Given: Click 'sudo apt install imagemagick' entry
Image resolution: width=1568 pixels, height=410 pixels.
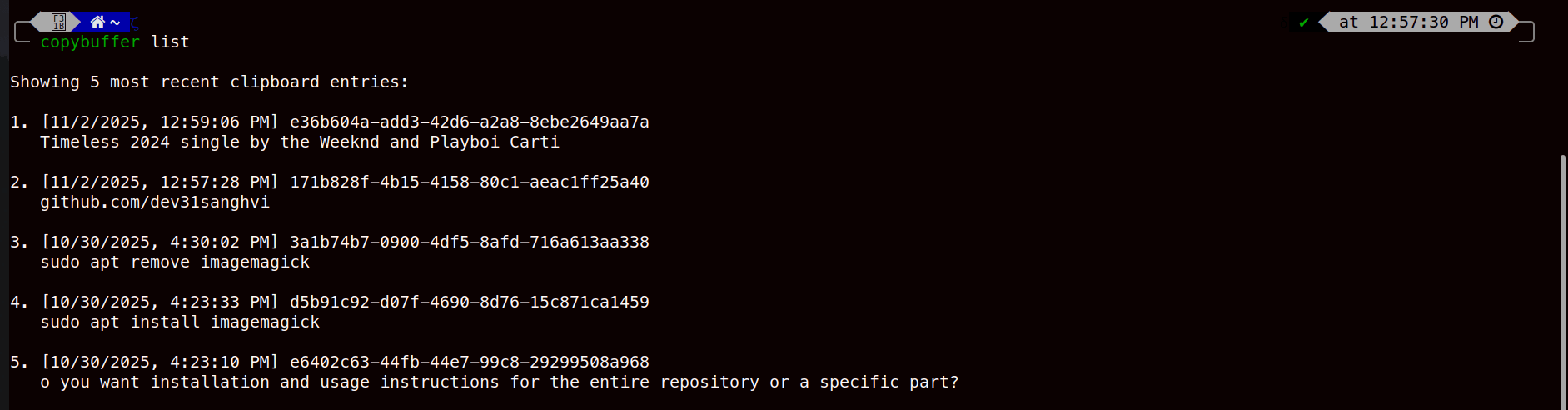Looking at the screenshot, I should (180, 322).
